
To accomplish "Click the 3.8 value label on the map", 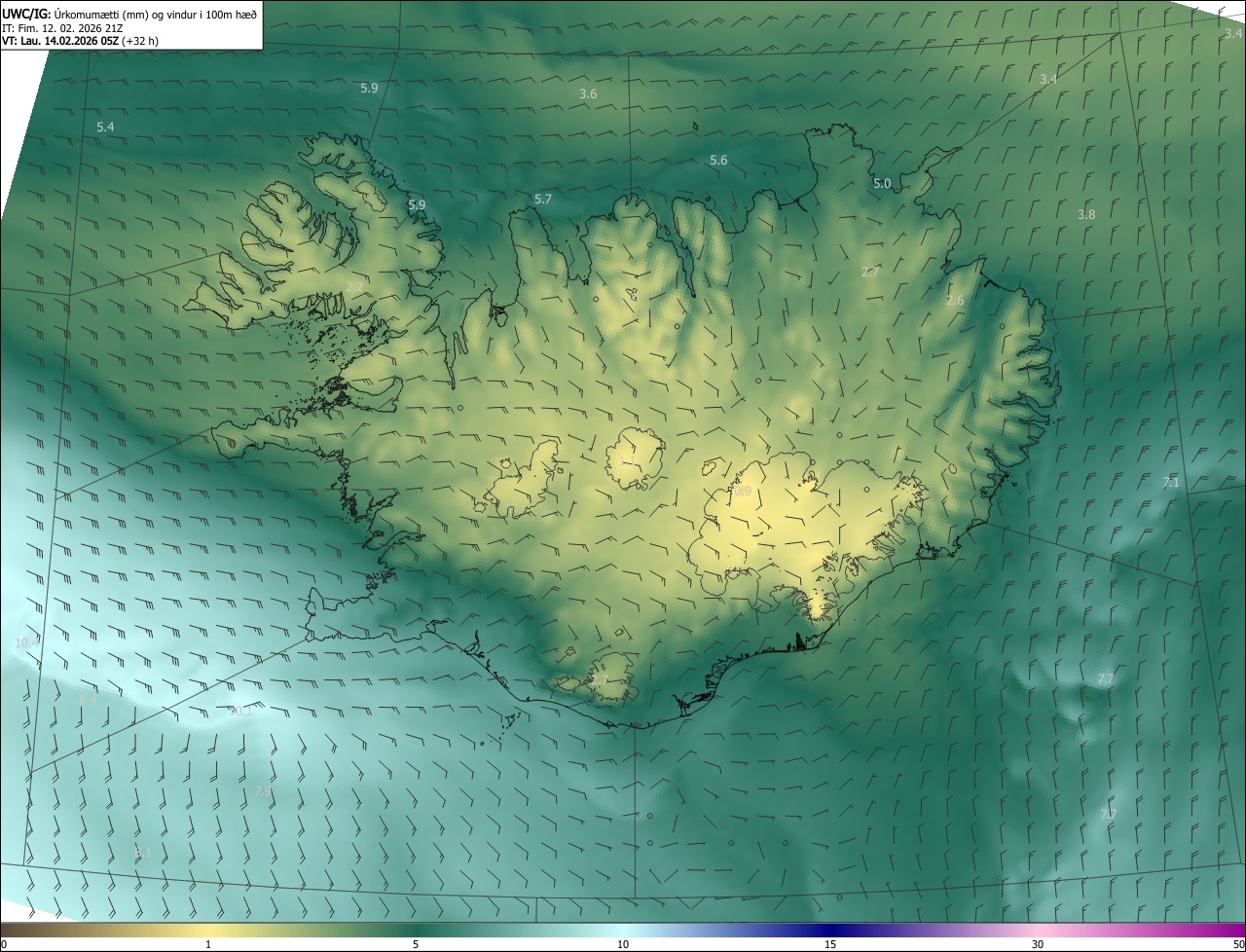I will [1086, 214].
